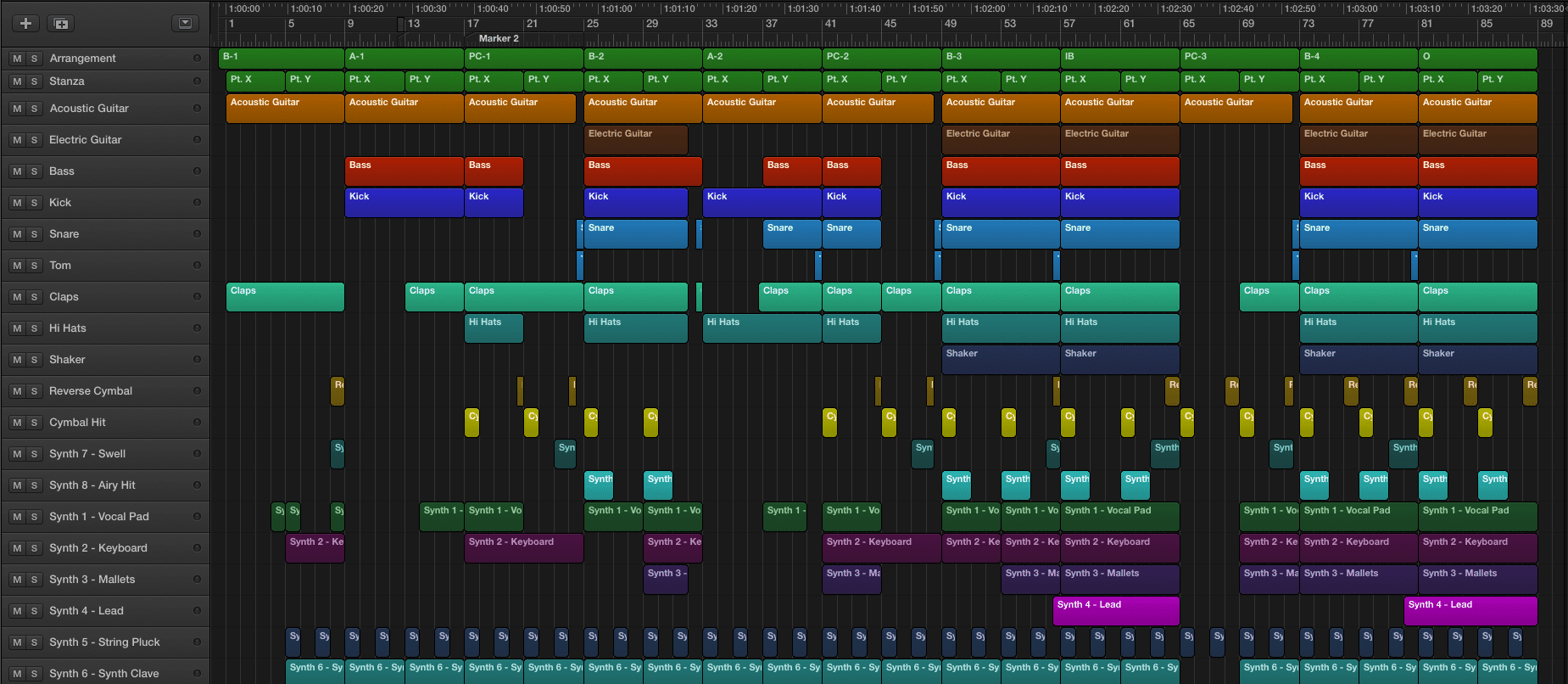Click the duplicate track button
Screen dimensions: 1568x684
60,23
